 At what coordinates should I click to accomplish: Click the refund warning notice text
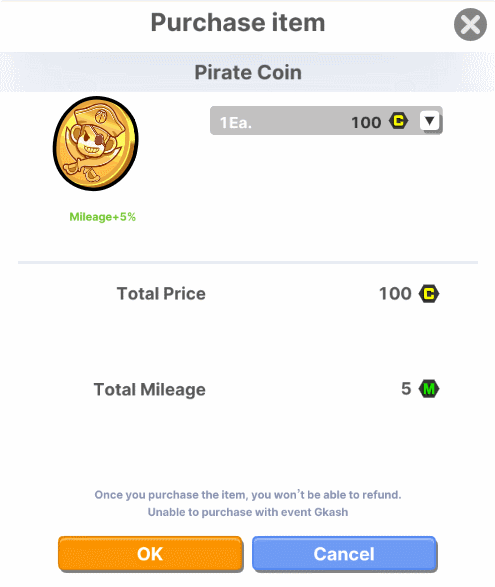pyautogui.click(x=248, y=495)
